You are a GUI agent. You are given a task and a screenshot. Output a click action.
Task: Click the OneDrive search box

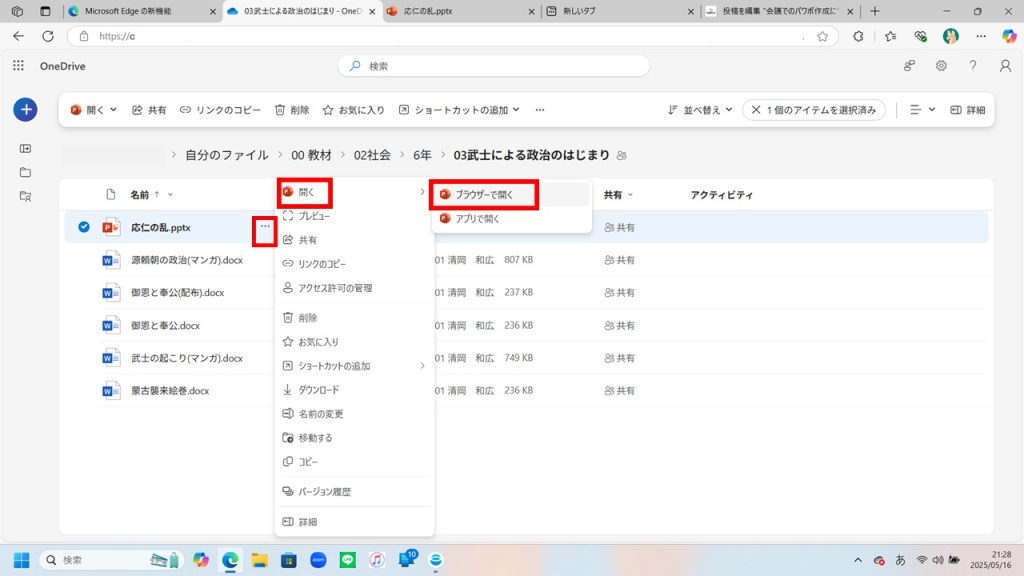pyautogui.click(x=494, y=66)
